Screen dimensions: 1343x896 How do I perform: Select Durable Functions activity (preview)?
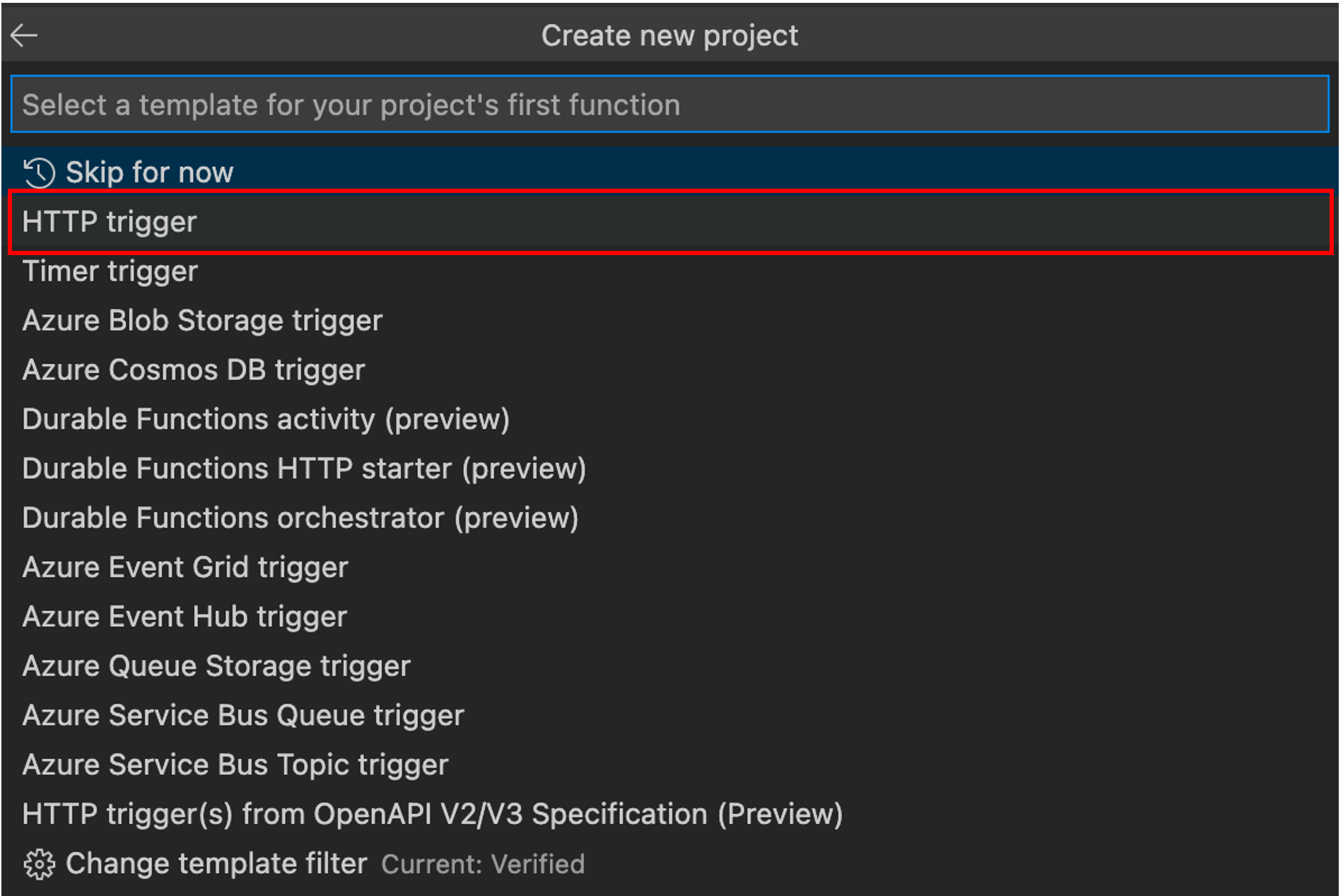266,420
